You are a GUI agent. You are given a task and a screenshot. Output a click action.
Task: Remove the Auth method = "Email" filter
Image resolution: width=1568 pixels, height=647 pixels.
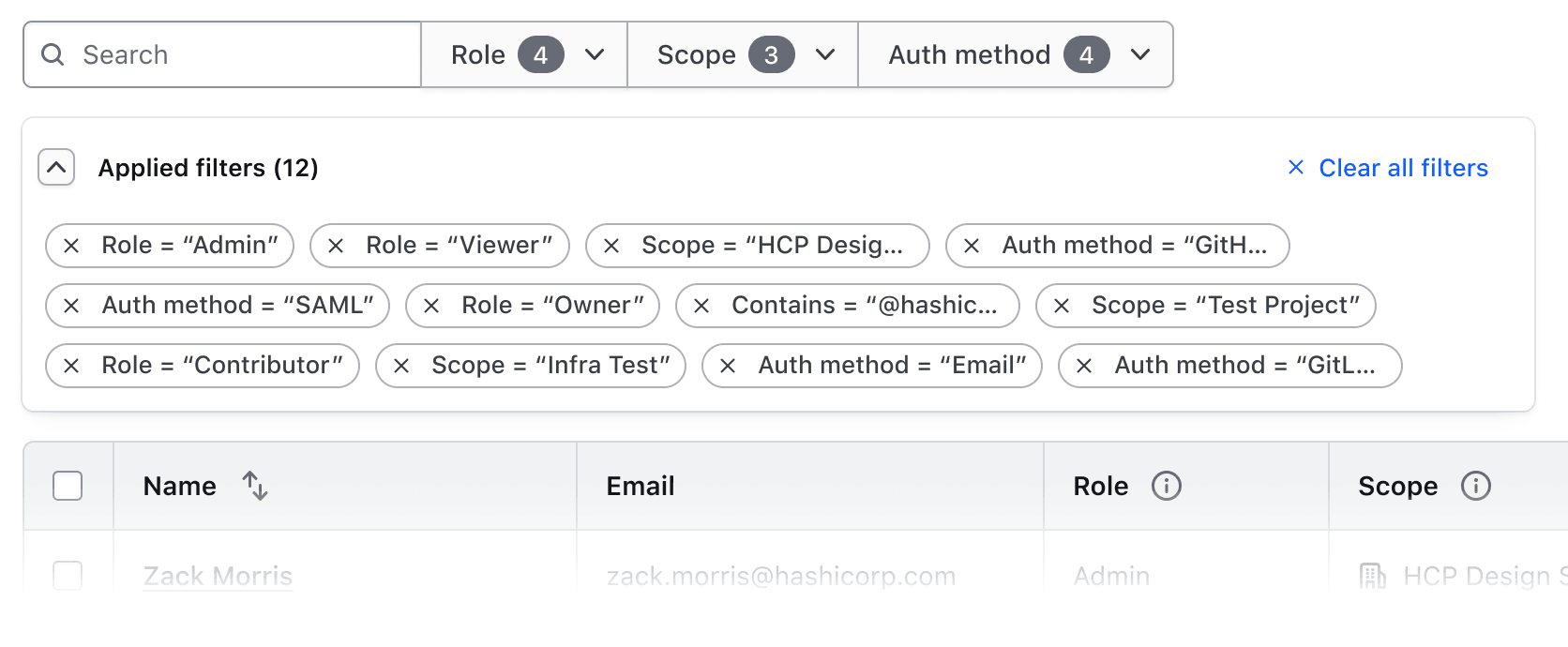point(728,366)
